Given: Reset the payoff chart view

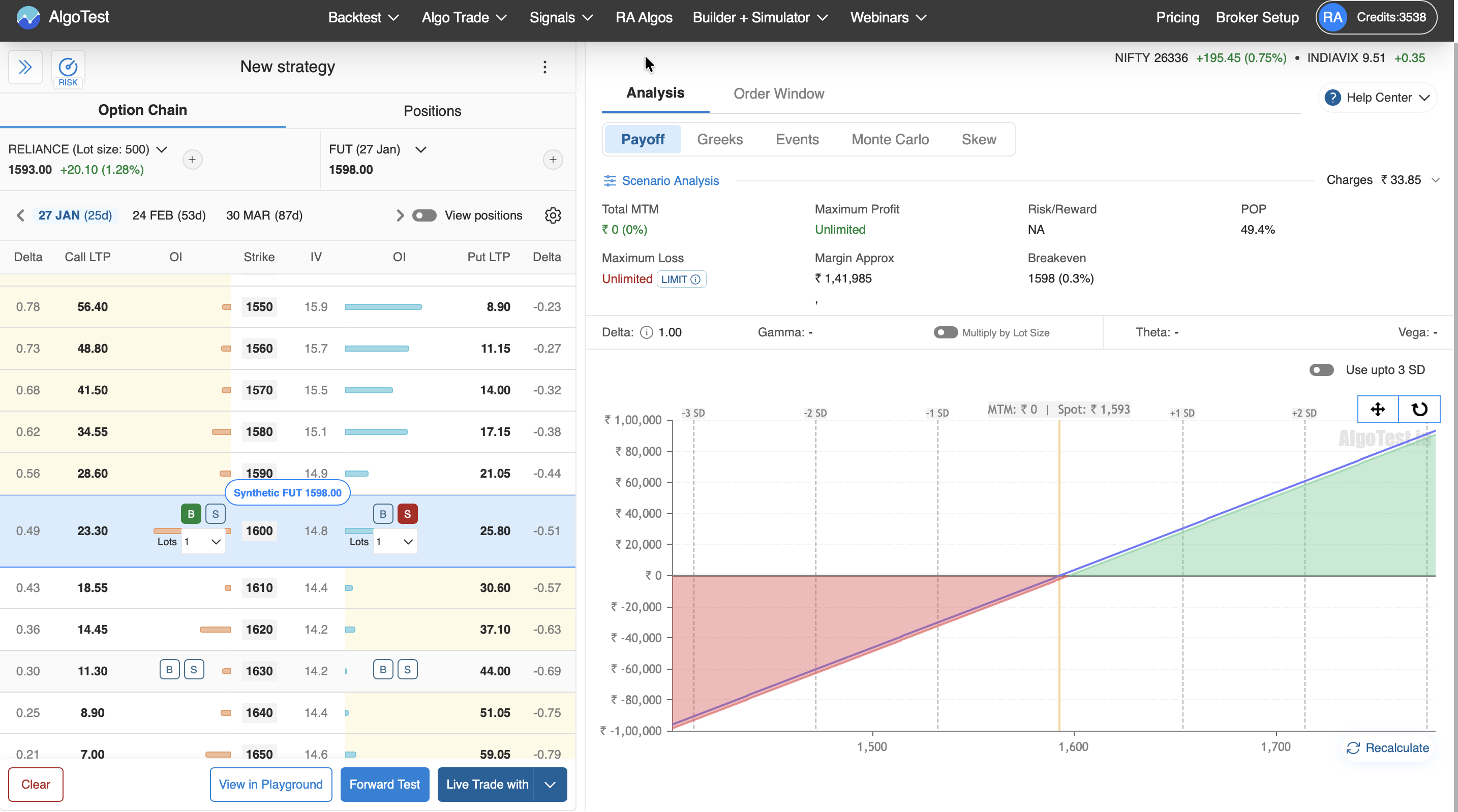Looking at the screenshot, I should pos(1419,409).
